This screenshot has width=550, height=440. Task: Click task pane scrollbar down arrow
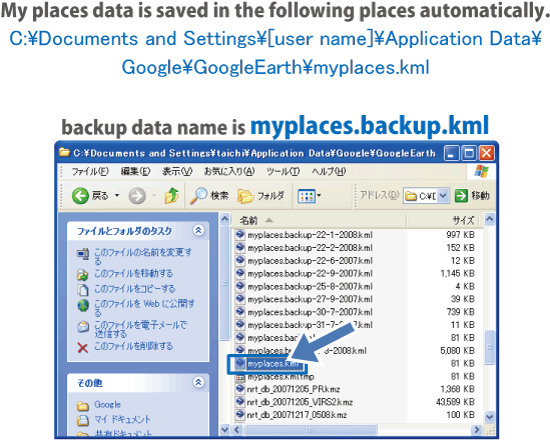[224, 429]
